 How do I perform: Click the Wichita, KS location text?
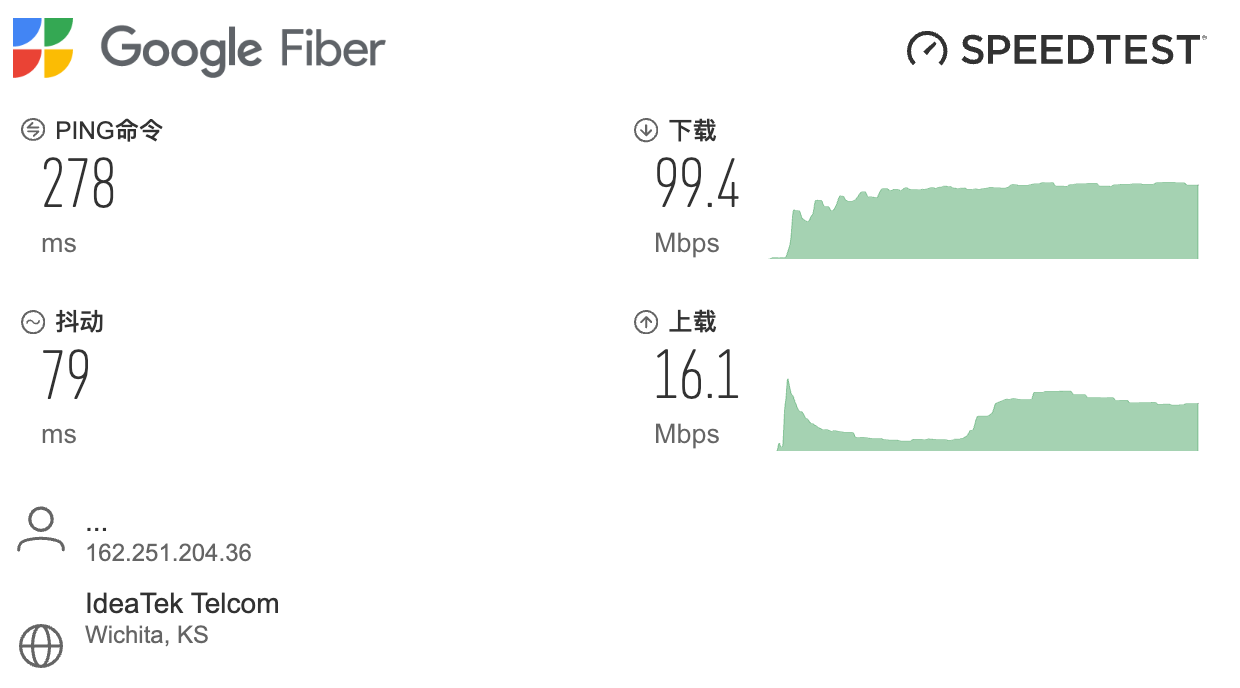pyautogui.click(x=147, y=635)
